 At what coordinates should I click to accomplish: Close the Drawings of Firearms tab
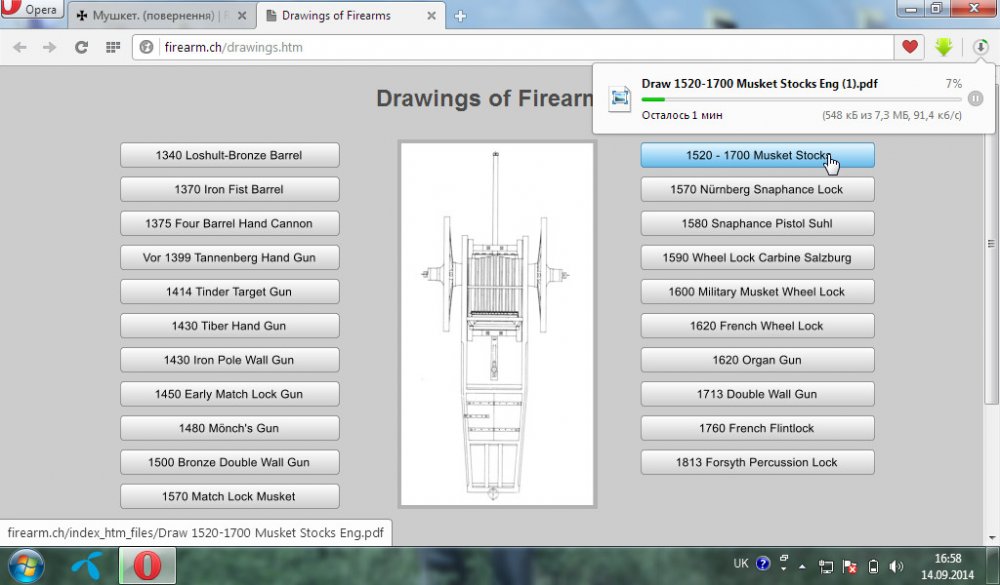tap(431, 16)
